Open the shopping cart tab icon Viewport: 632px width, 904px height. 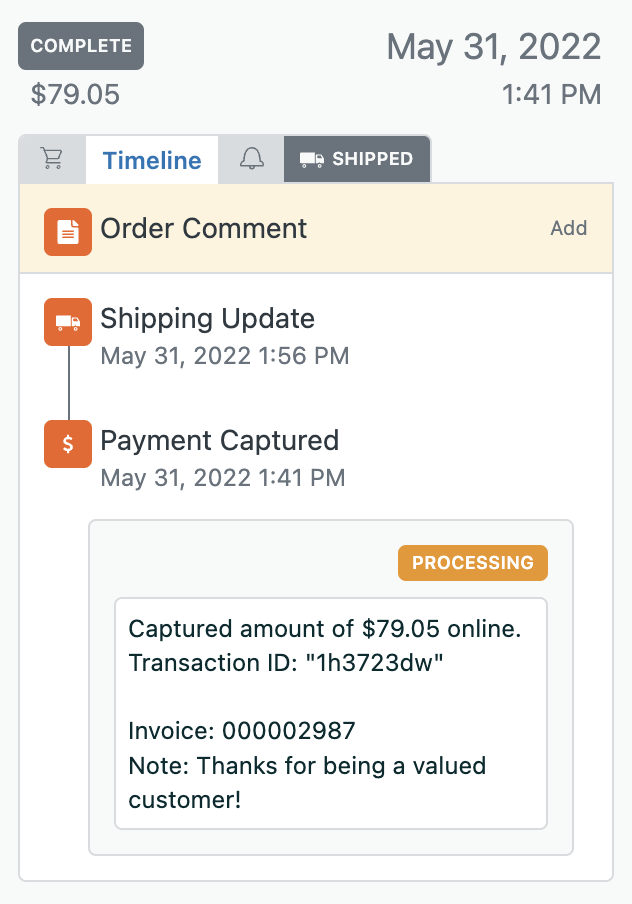[52, 159]
